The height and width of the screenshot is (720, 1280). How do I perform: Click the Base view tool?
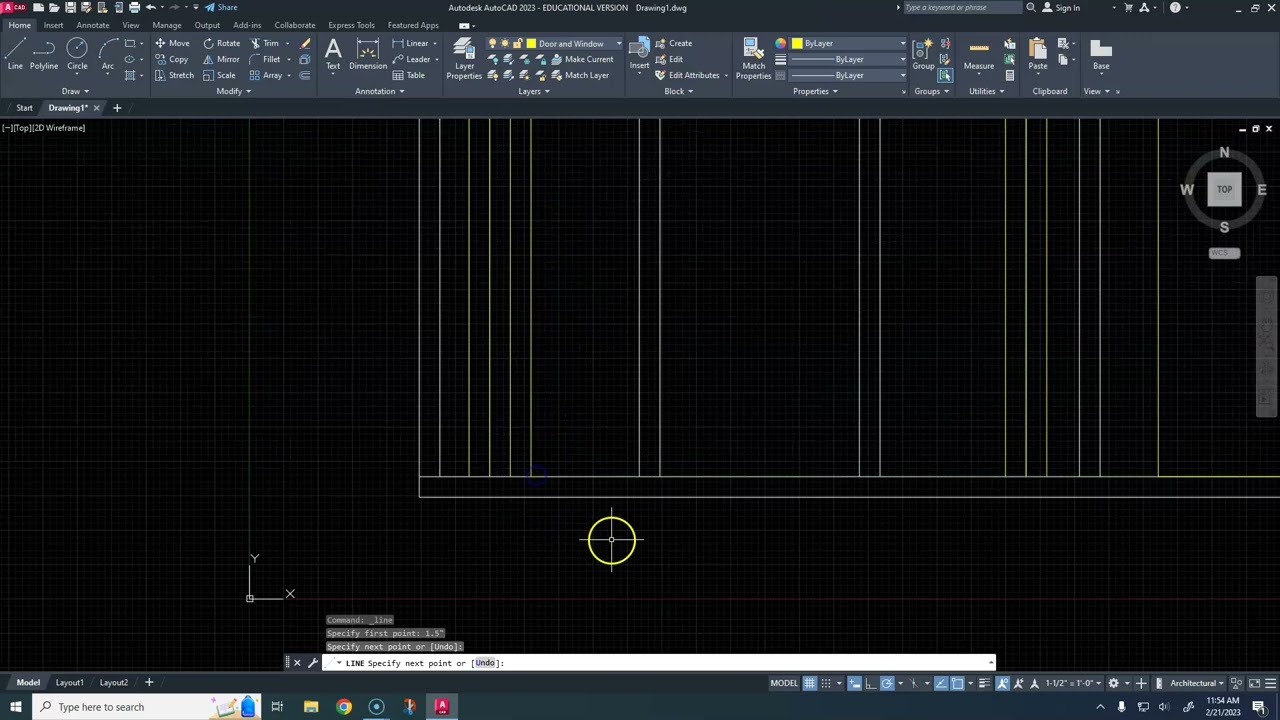point(1101,54)
